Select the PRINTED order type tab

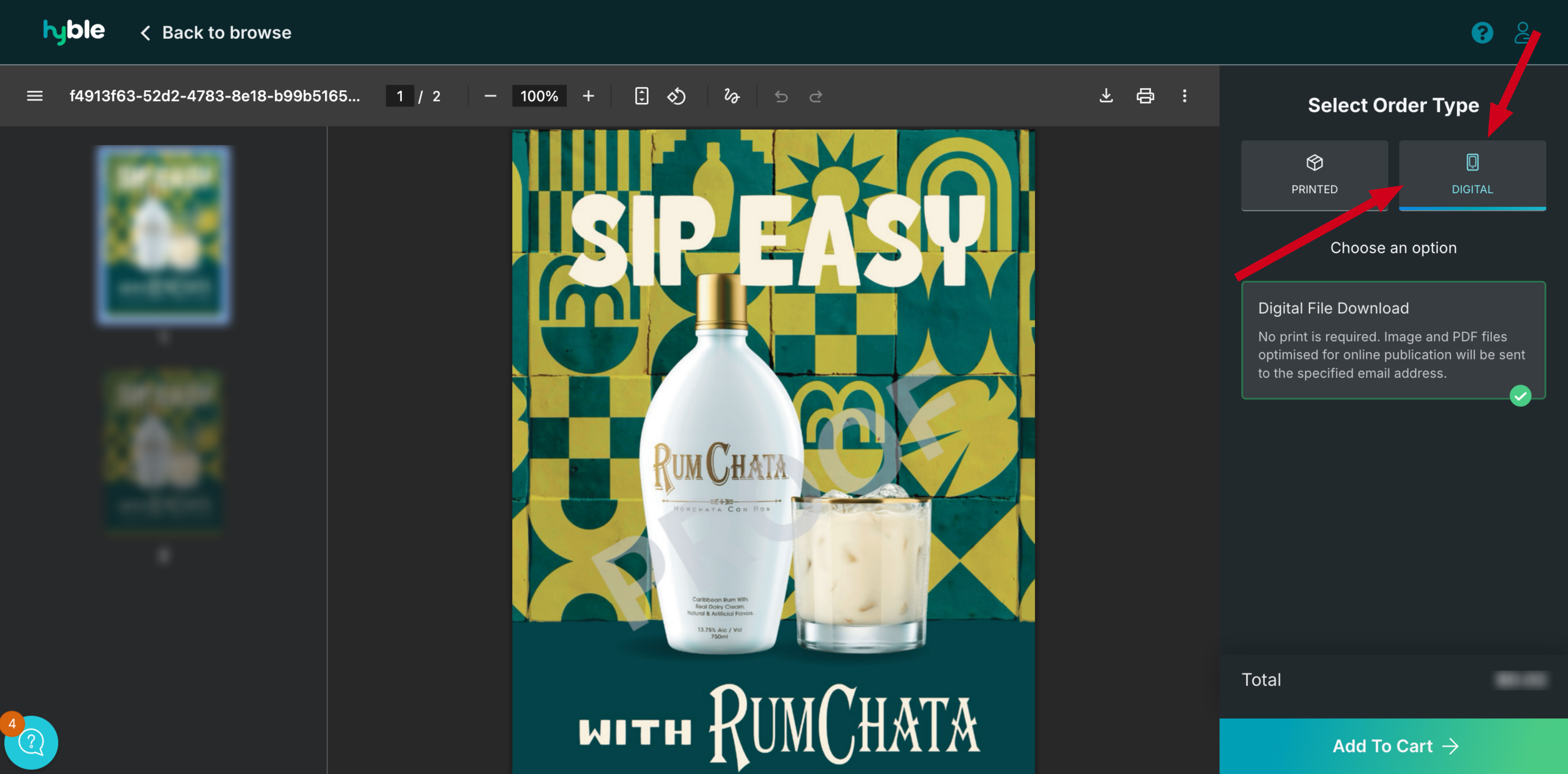click(x=1314, y=175)
